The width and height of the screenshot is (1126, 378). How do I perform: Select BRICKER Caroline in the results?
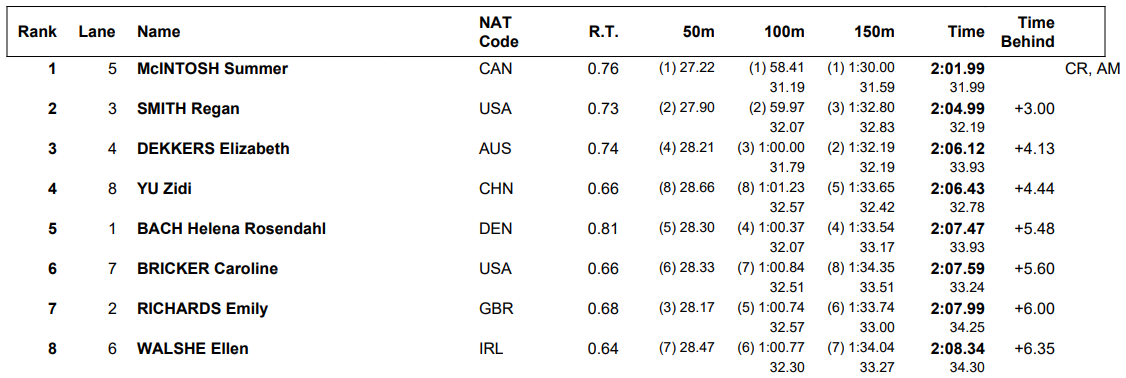[x=208, y=269]
